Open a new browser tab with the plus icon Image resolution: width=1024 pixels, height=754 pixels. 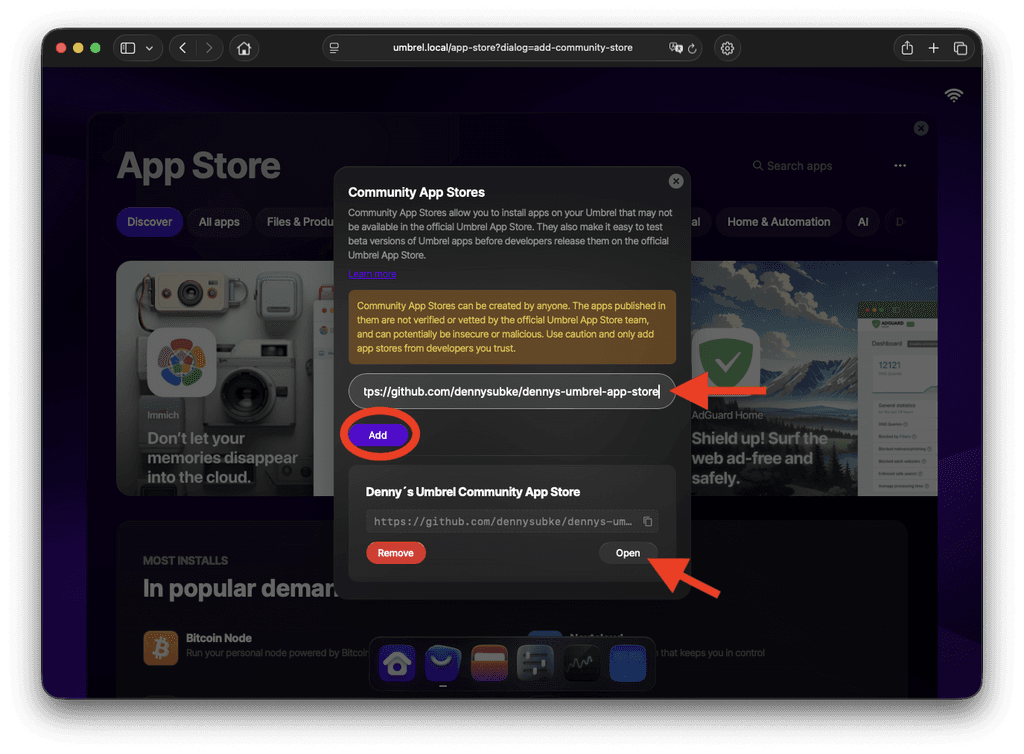(933, 47)
